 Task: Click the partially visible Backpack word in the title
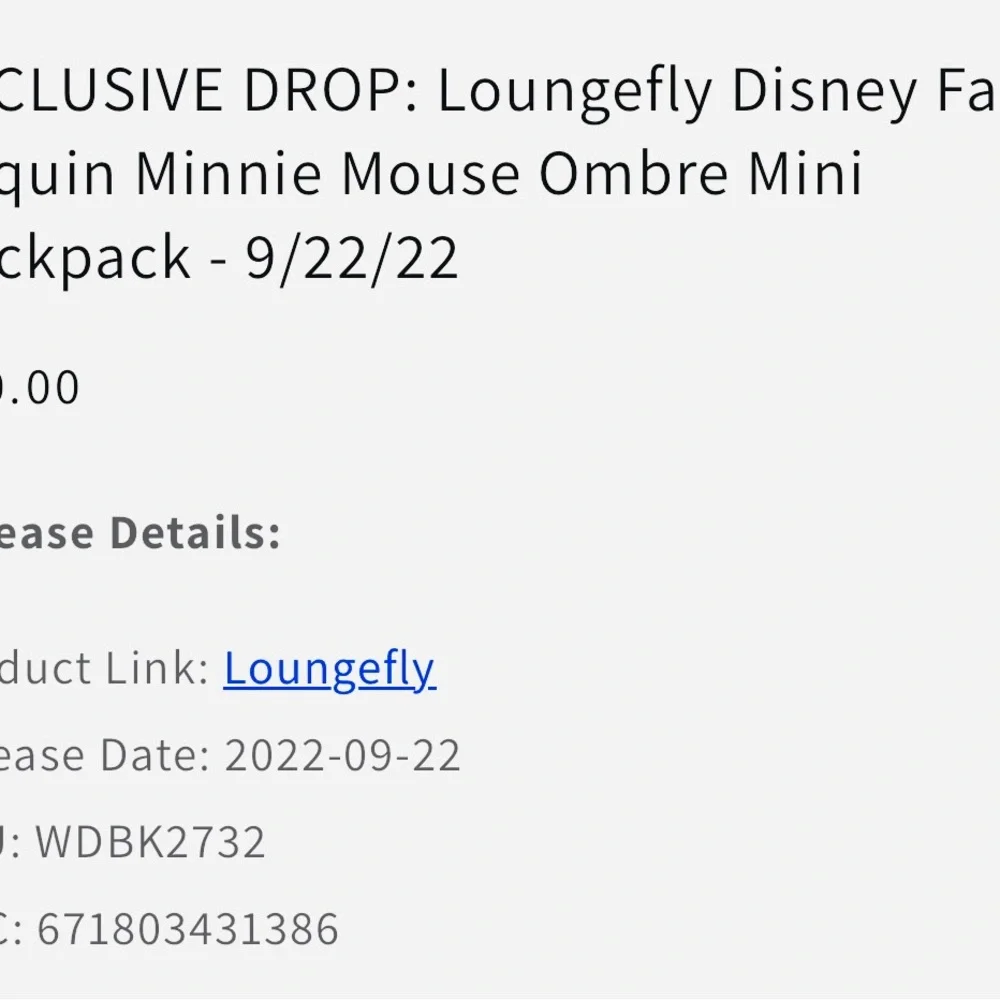coord(95,258)
